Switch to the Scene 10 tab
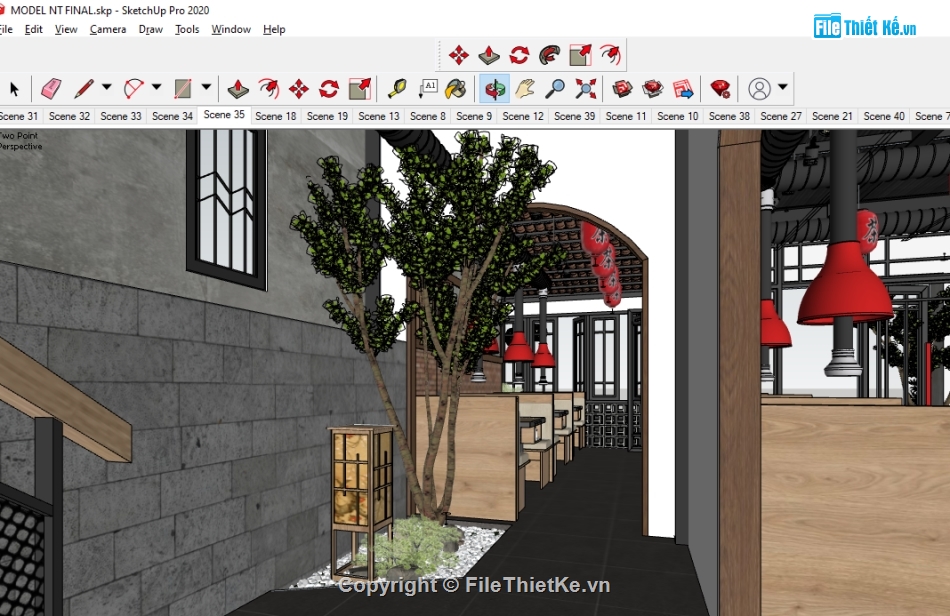The height and width of the screenshot is (616, 950). (x=677, y=116)
